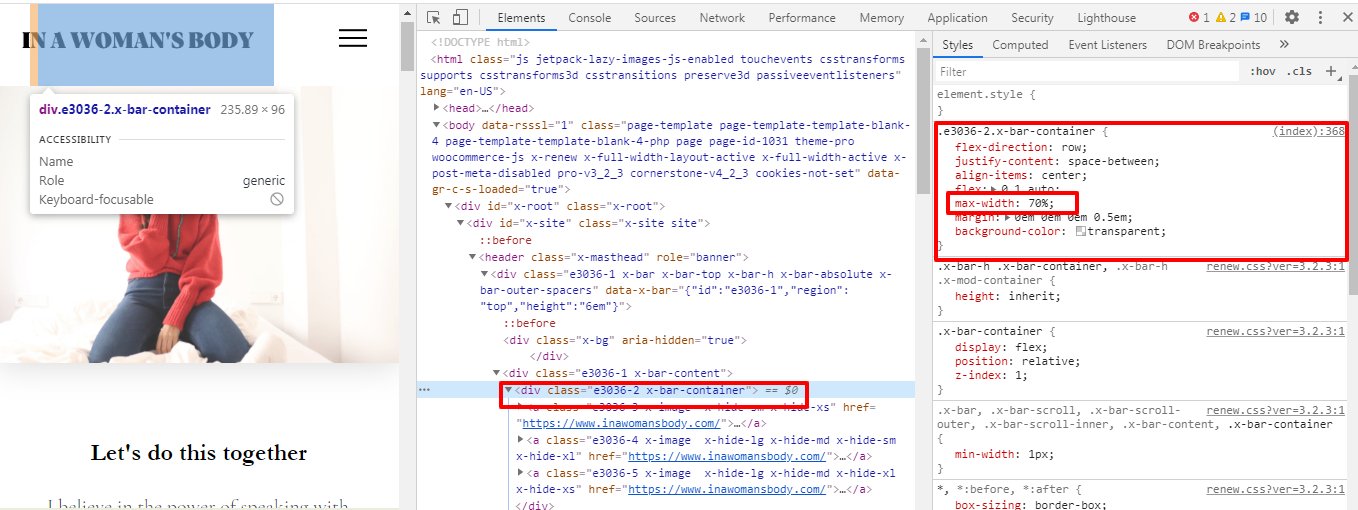Click the justify-content space-between value
Viewport: 1358px width, 510px height.
click(x=1113, y=161)
